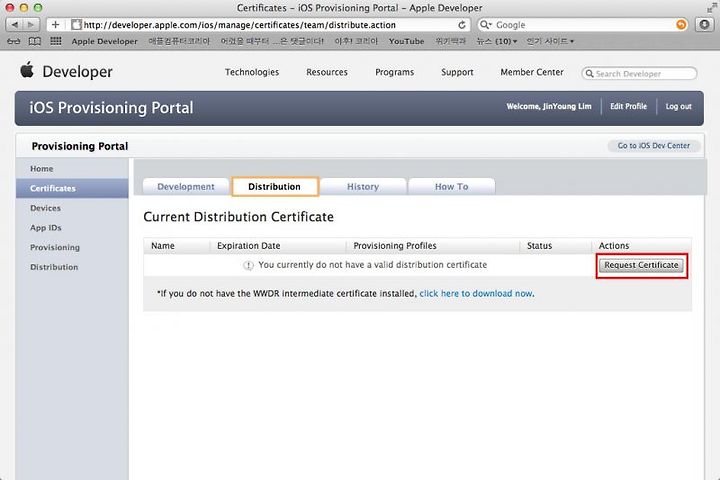This screenshot has height=480, width=720.
Task: Open the Support menu
Action: (457, 72)
